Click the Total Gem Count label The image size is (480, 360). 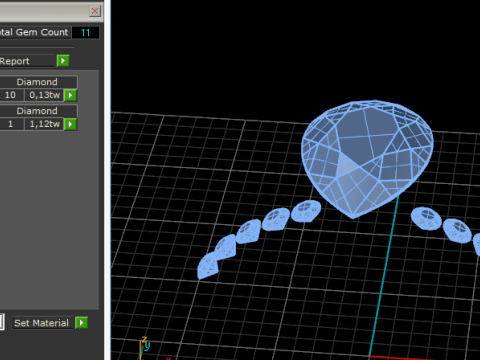tap(34, 32)
